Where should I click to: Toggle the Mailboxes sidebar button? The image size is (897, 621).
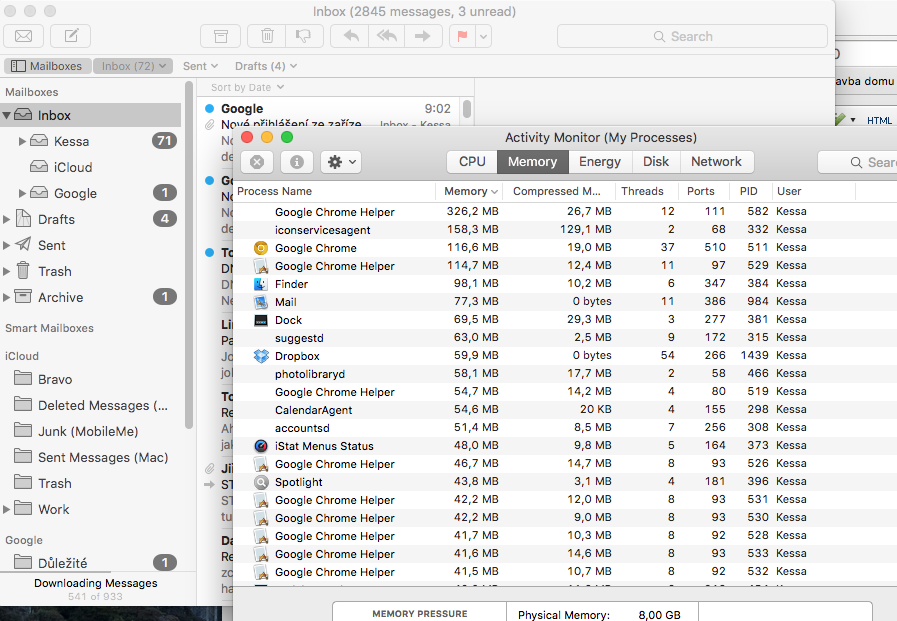point(47,66)
